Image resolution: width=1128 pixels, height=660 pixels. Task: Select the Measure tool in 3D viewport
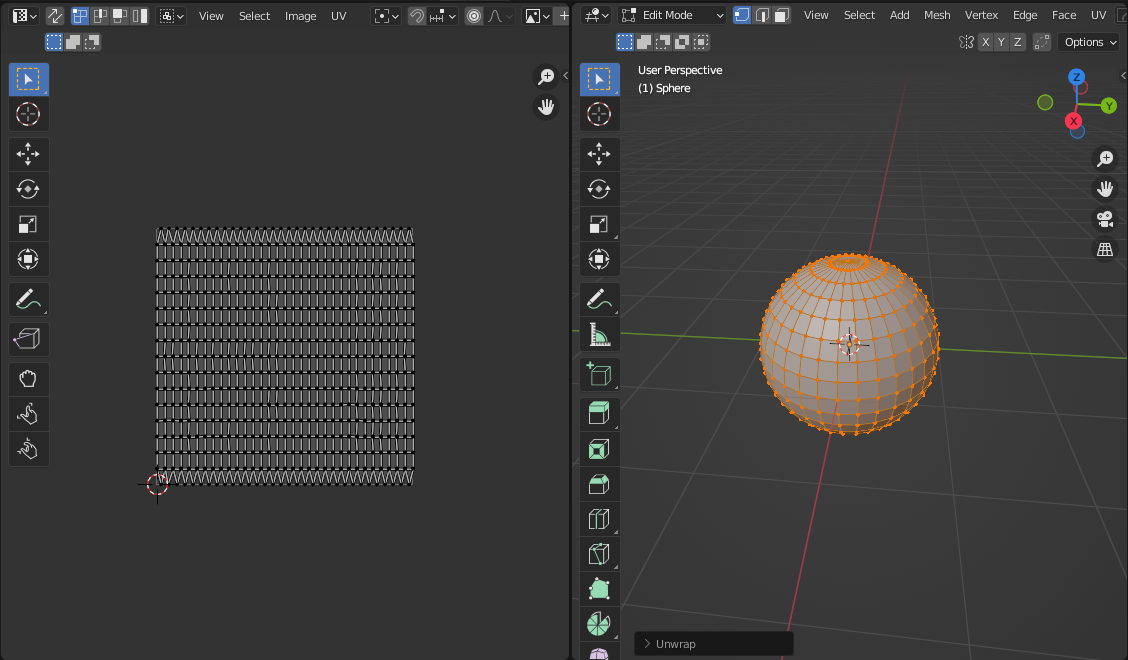point(599,334)
